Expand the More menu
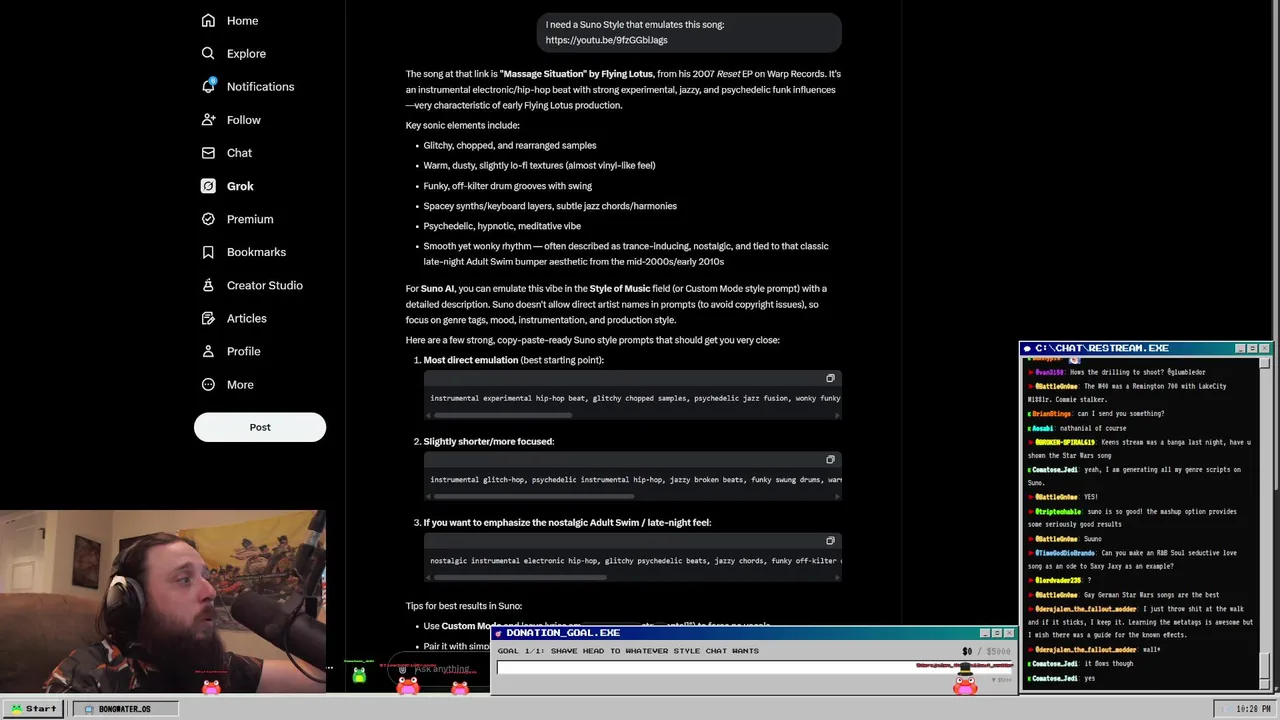The image size is (1280, 720). (x=227, y=383)
